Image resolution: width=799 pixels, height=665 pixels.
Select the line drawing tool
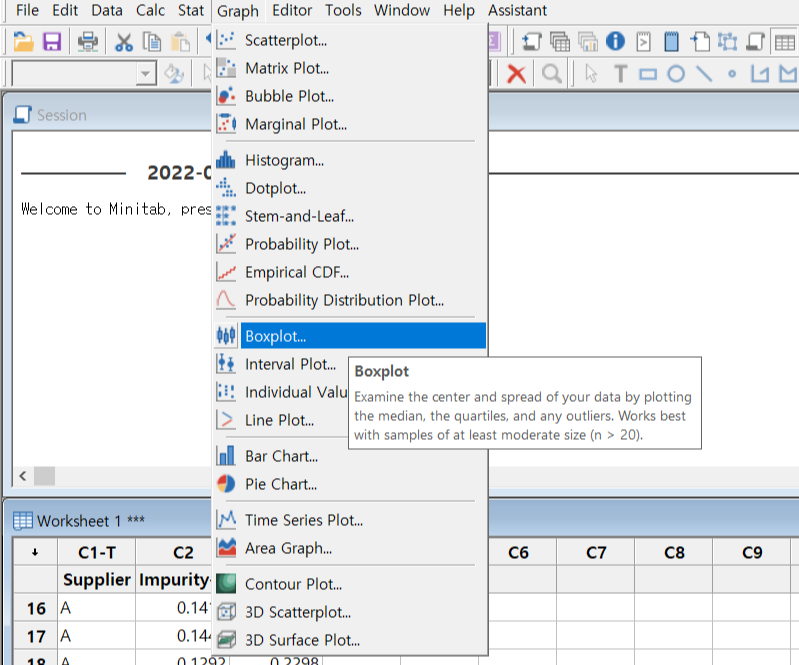(x=704, y=74)
